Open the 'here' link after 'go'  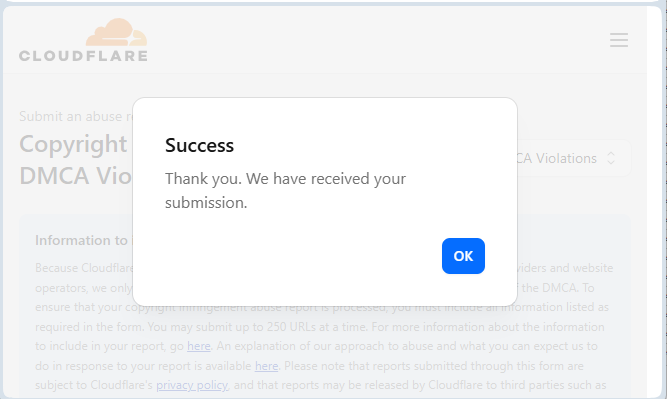click(199, 346)
